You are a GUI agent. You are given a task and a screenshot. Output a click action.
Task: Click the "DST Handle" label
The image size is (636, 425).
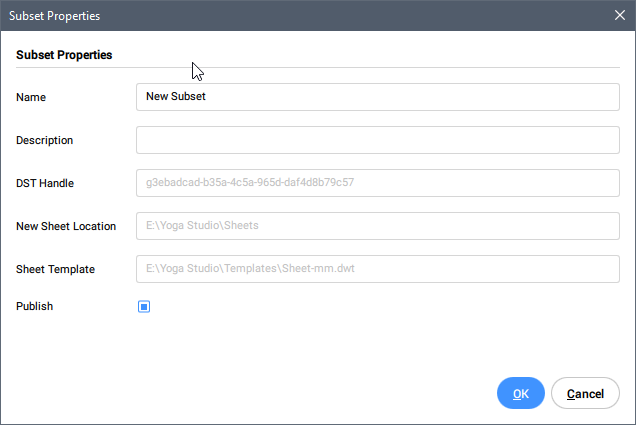click(x=45, y=184)
